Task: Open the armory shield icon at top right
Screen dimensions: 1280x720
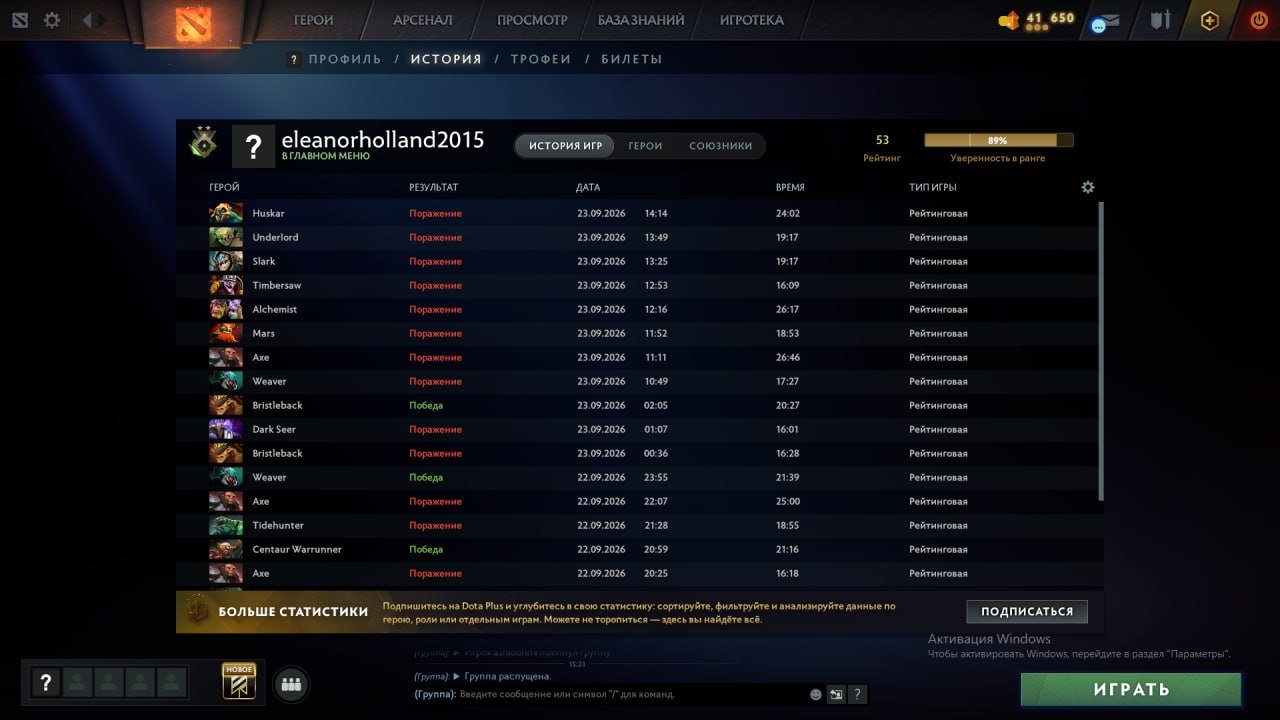Action: coord(1160,20)
